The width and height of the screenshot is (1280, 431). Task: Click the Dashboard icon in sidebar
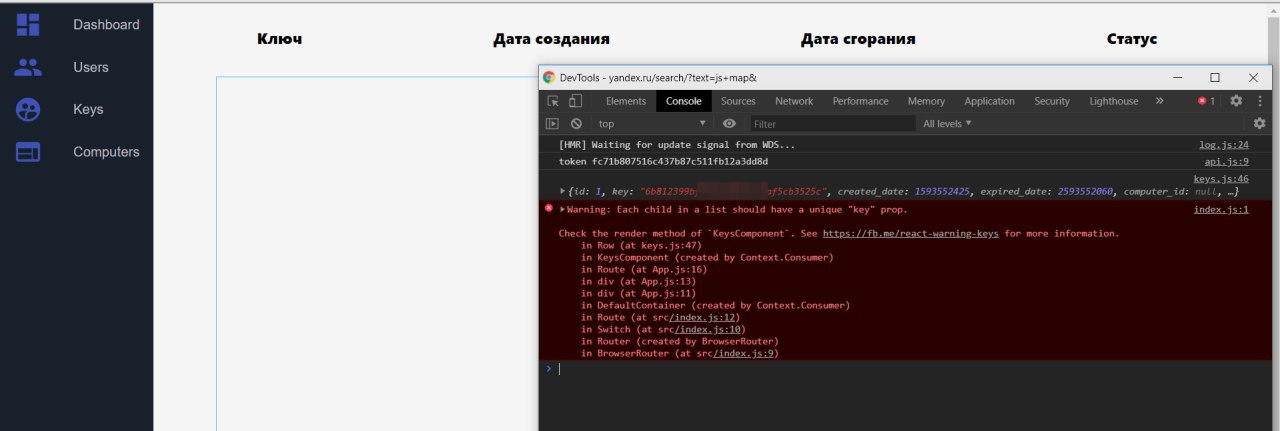click(x=28, y=25)
